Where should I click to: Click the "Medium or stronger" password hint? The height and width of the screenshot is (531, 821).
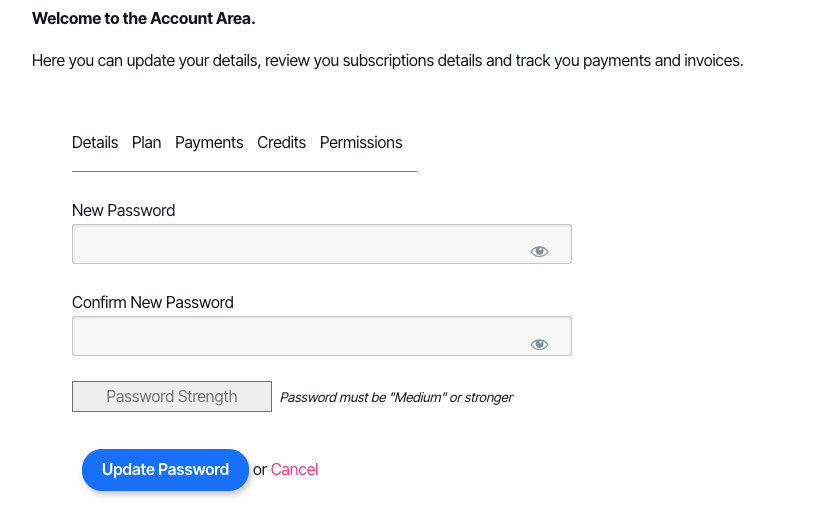[x=396, y=397]
